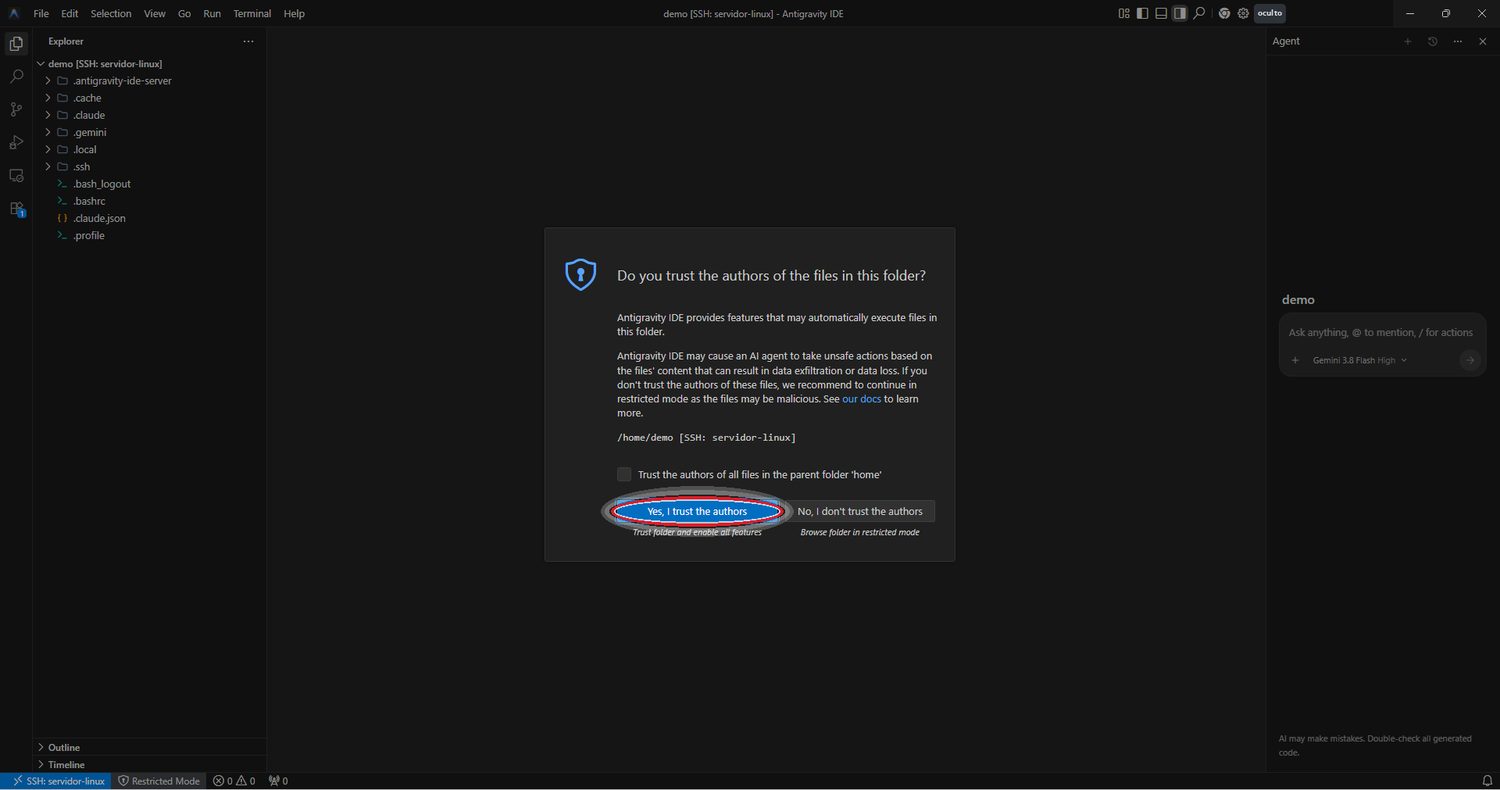Click the SSH: servidor-linux remote status indicator

[x=58, y=781]
